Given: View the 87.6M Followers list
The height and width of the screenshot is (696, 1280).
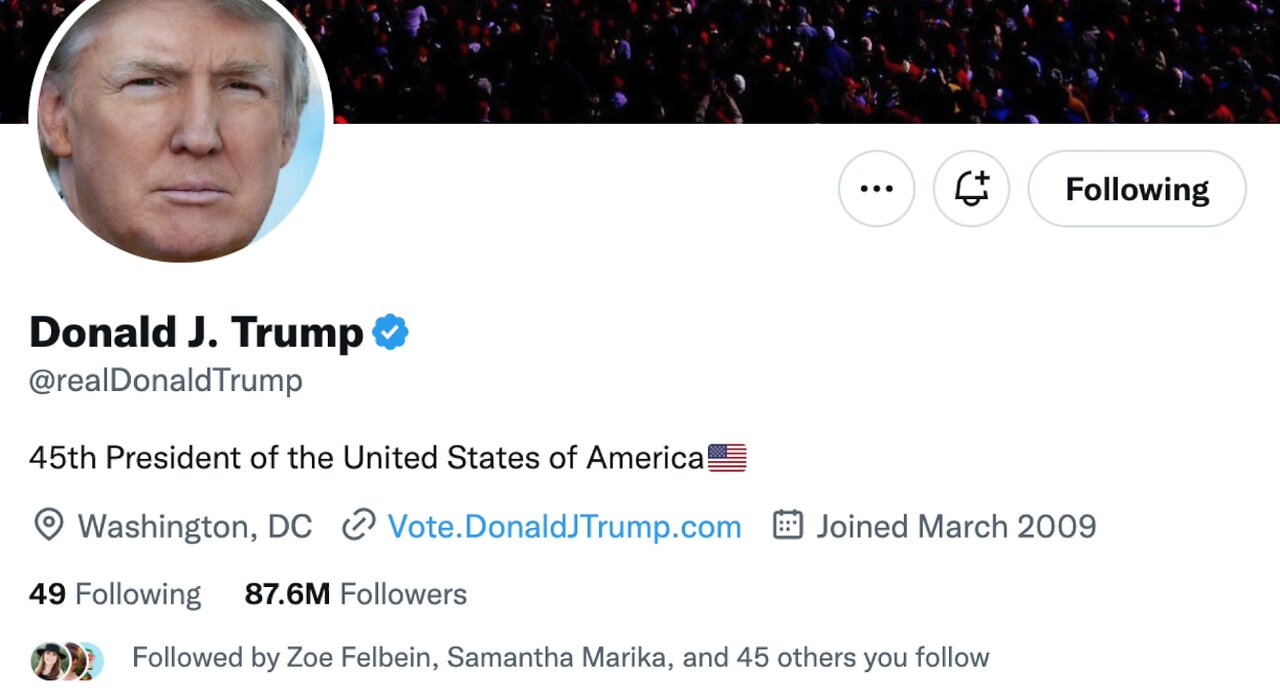Looking at the screenshot, I should pos(355,594).
